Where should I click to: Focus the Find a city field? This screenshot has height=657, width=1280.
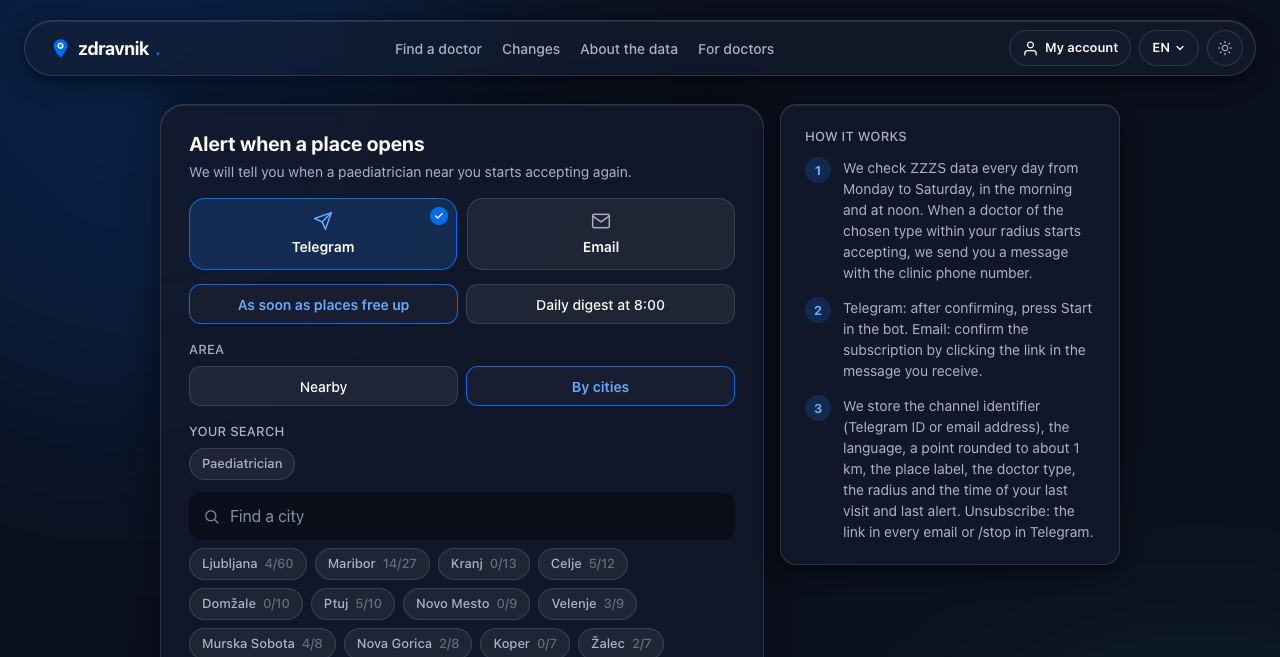click(x=462, y=516)
